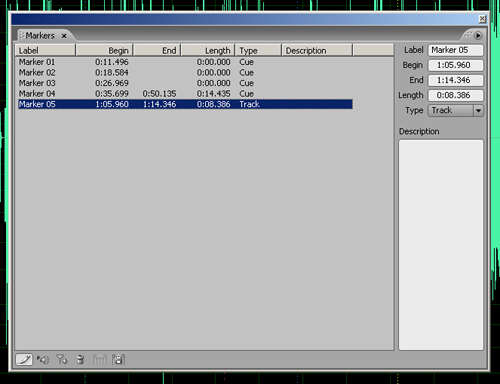Sort by the Label column header

pos(45,50)
